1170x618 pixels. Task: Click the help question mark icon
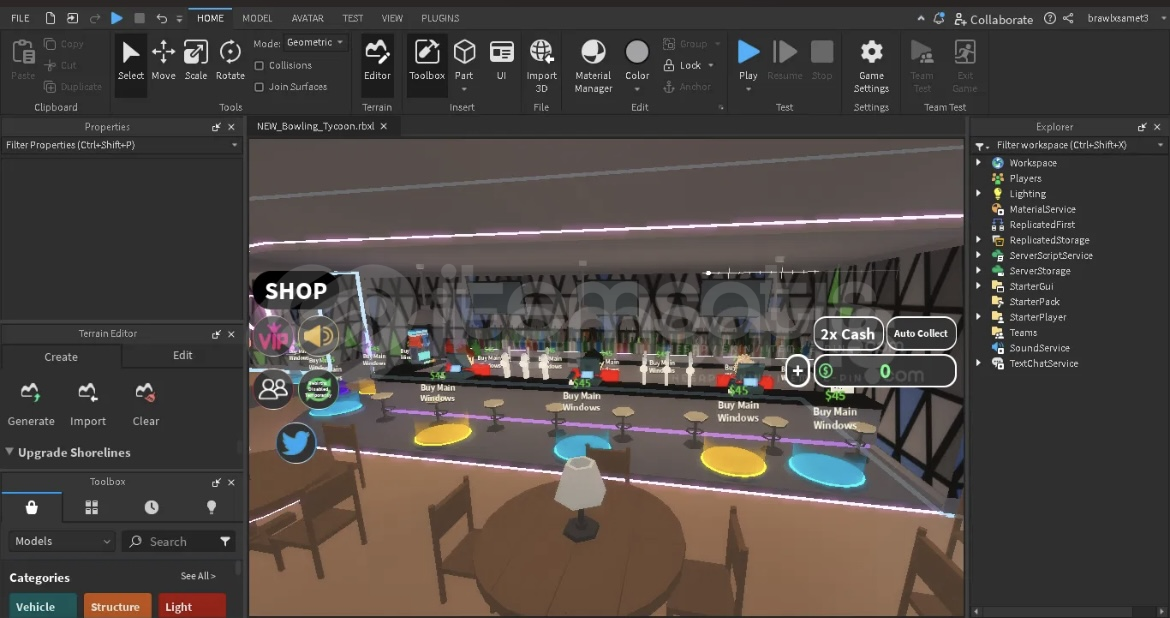pyautogui.click(x=1050, y=18)
